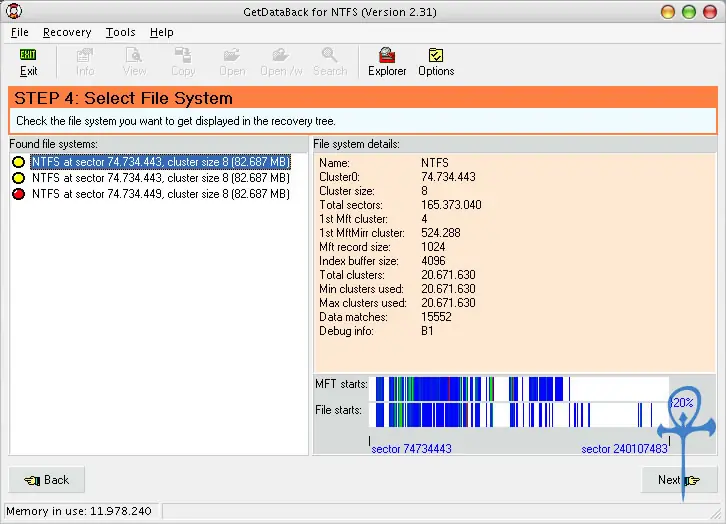The image size is (726, 524).
Task: Click the sector 240107483 label under chart
Action: coord(624,449)
